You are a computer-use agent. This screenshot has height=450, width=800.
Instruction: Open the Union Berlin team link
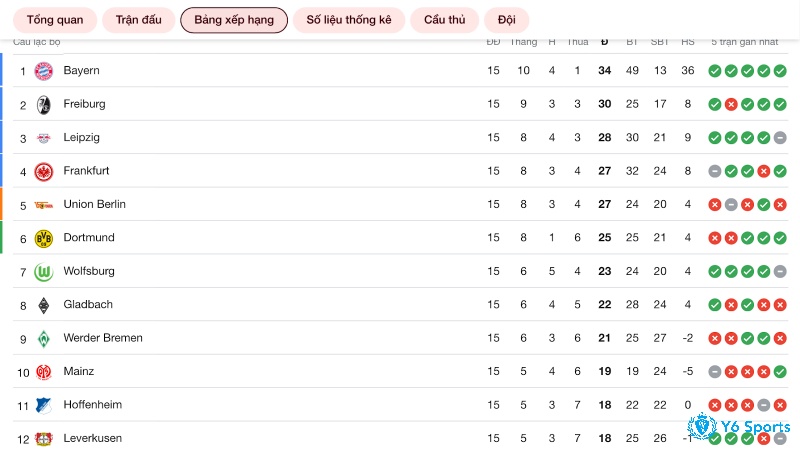[x=94, y=204]
